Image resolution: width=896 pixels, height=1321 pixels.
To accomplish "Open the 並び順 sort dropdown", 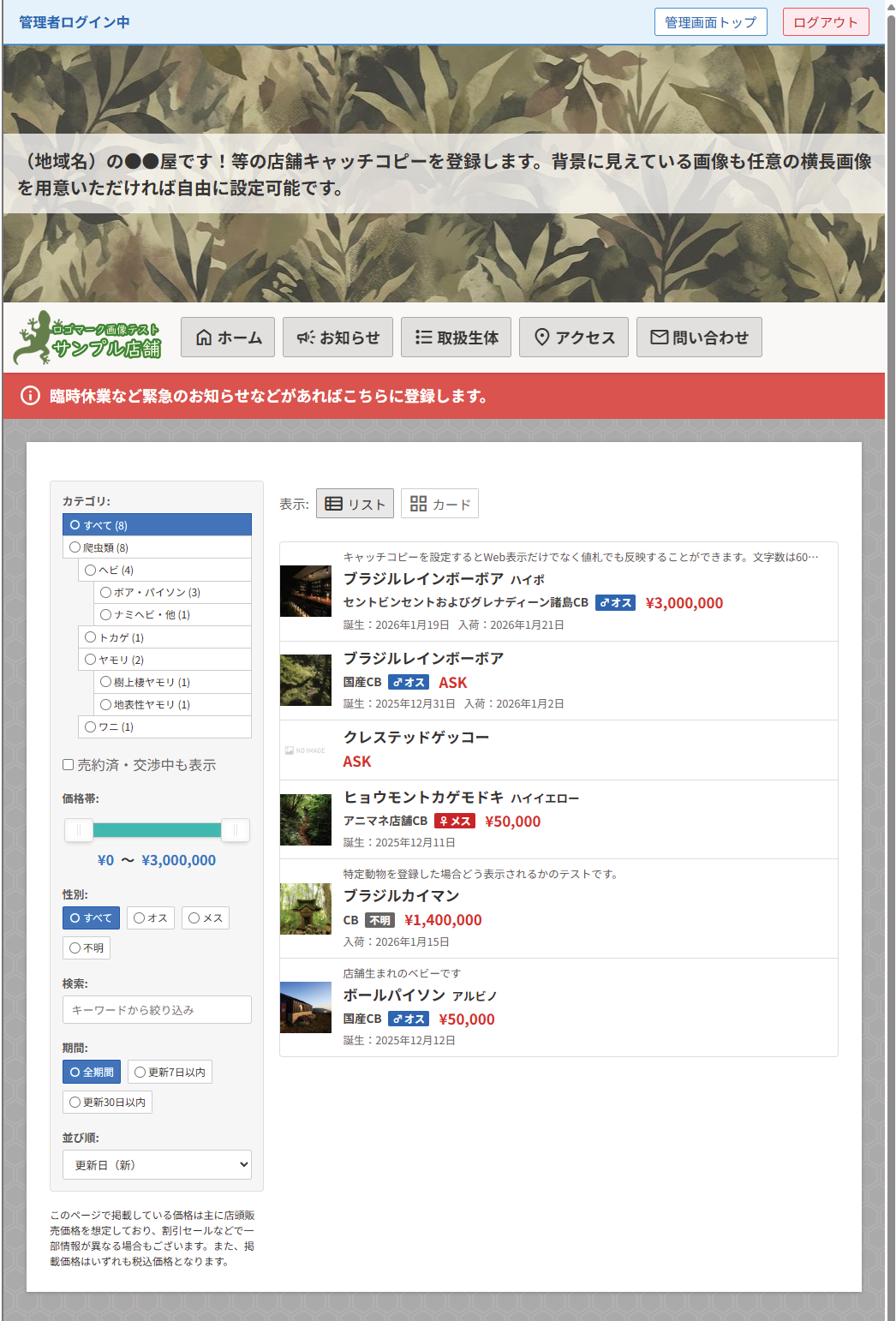I will [x=157, y=1165].
